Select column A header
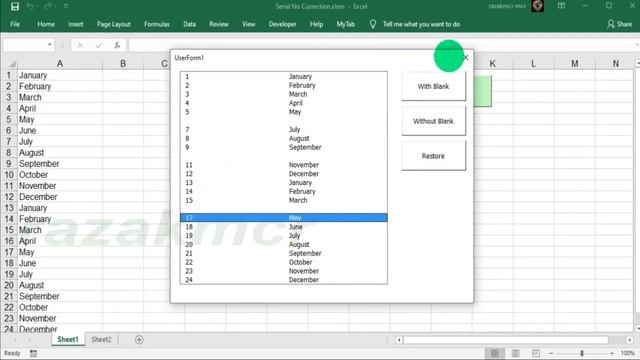 point(60,64)
